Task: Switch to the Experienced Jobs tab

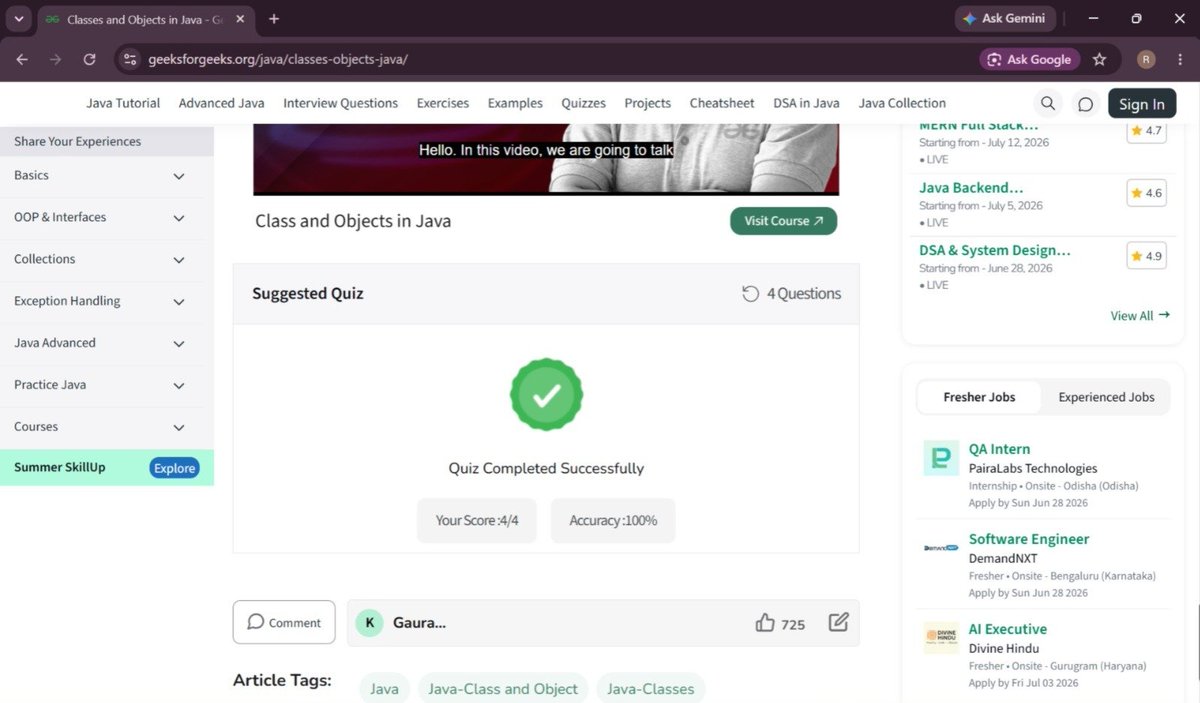Action: pyautogui.click(x=1106, y=397)
